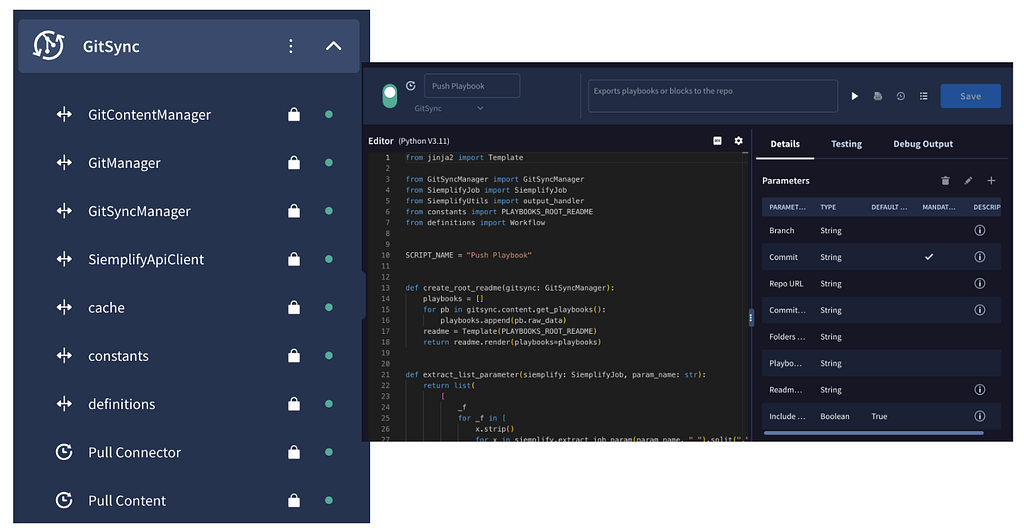Screen dimensions: 1024x530
Task: Delete parameter with the trash icon
Action: pos(945,181)
